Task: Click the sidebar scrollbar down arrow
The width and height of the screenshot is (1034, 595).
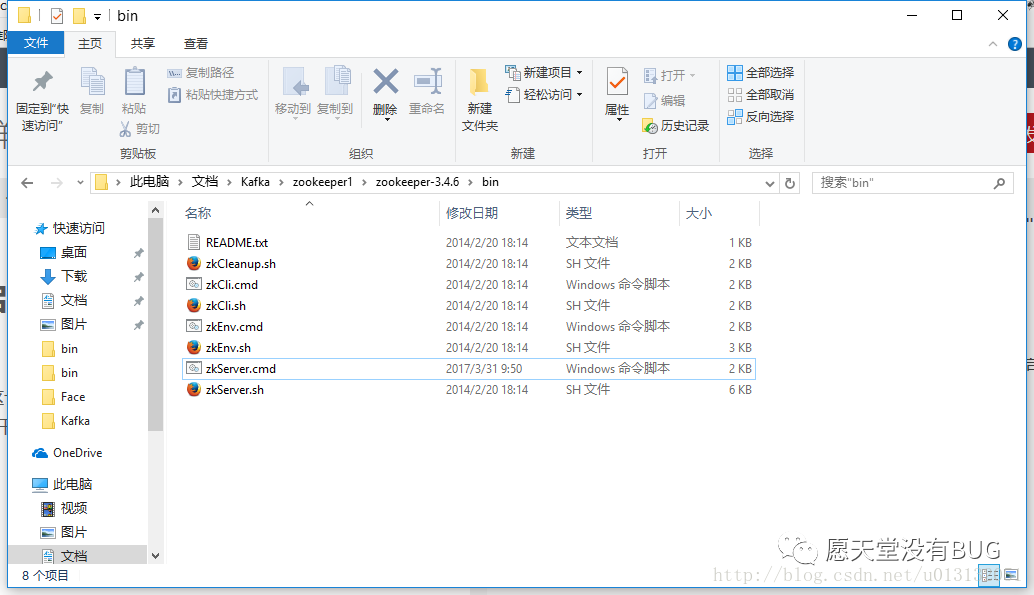Action: (156, 556)
